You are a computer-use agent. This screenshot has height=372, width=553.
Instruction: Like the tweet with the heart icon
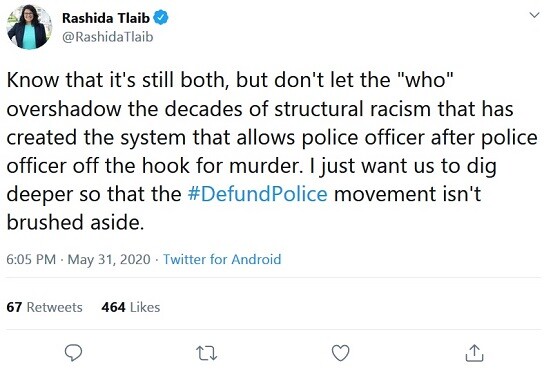341,353
